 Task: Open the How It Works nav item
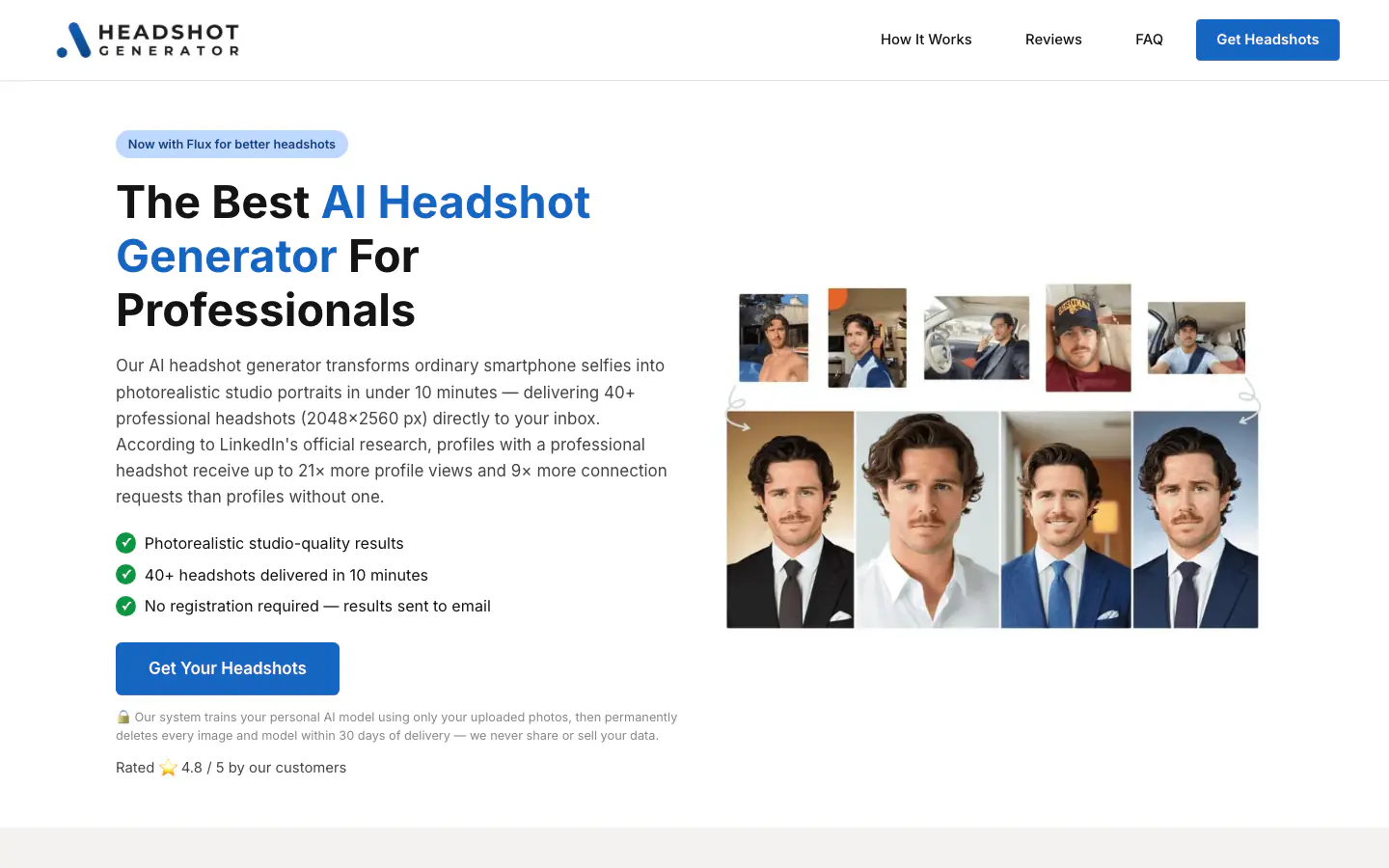(x=926, y=40)
